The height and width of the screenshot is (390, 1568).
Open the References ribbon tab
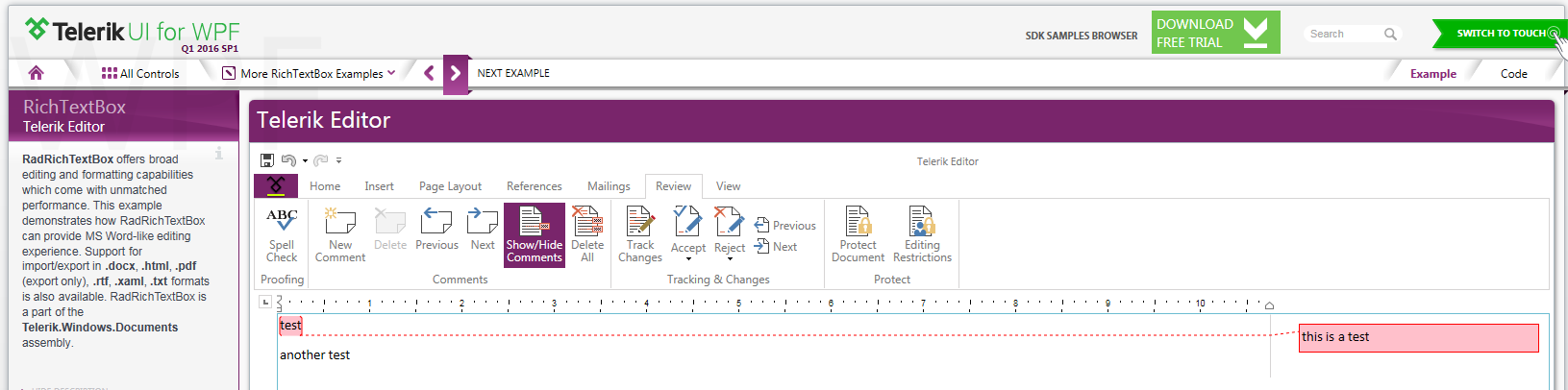[534, 186]
